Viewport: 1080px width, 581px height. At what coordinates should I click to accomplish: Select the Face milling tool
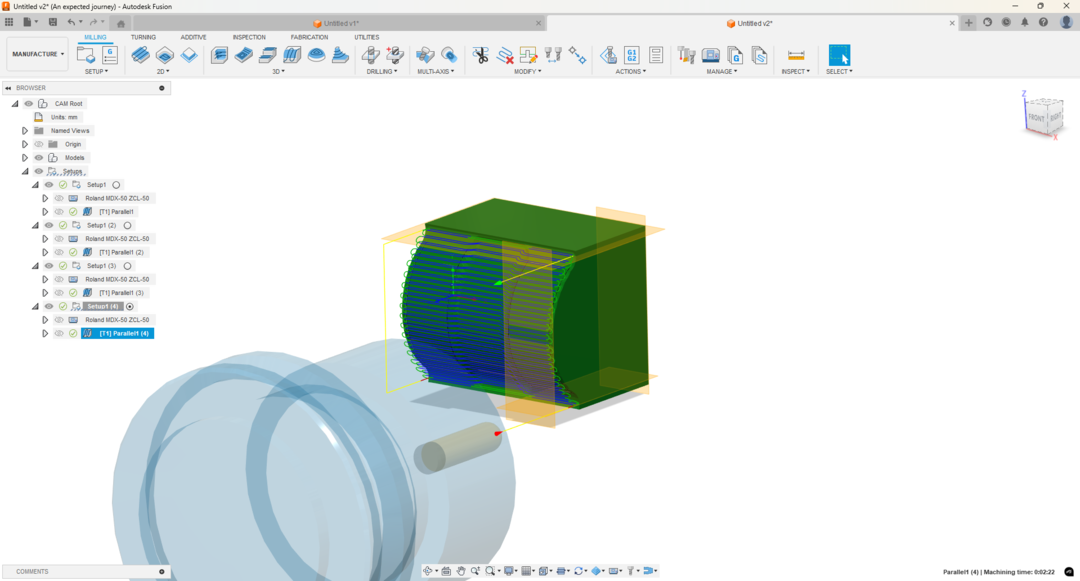point(189,55)
